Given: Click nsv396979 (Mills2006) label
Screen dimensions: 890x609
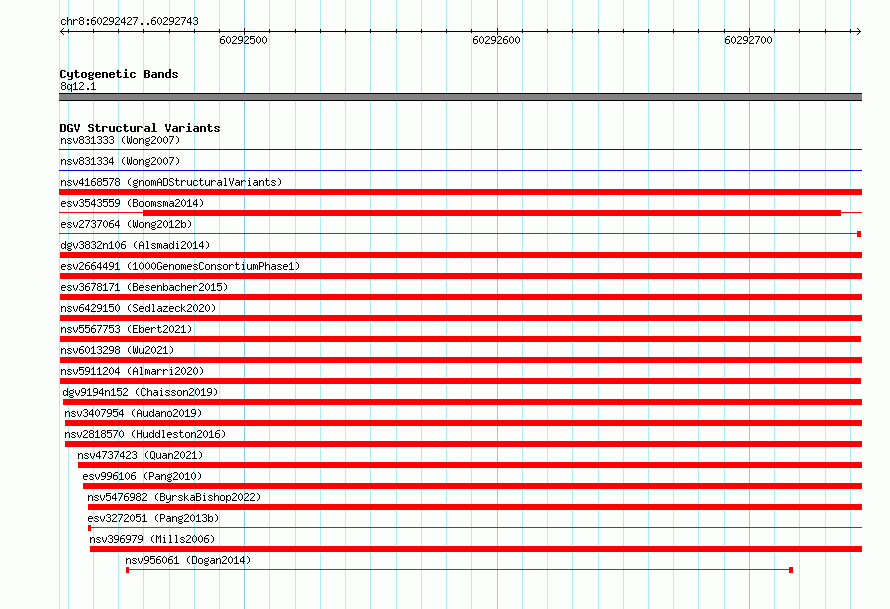Looking at the screenshot, I should pyautogui.click(x=152, y=539).
